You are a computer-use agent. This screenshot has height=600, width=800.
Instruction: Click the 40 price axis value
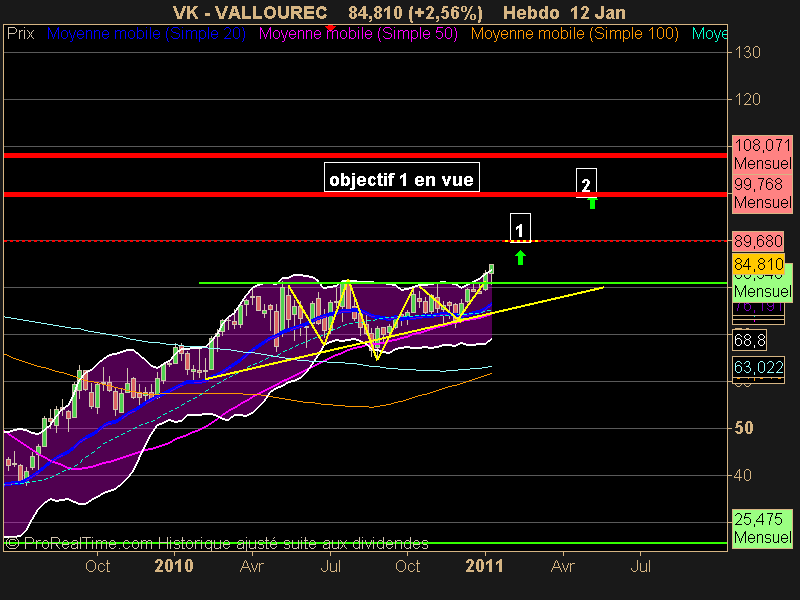click(x=743, y=475)
